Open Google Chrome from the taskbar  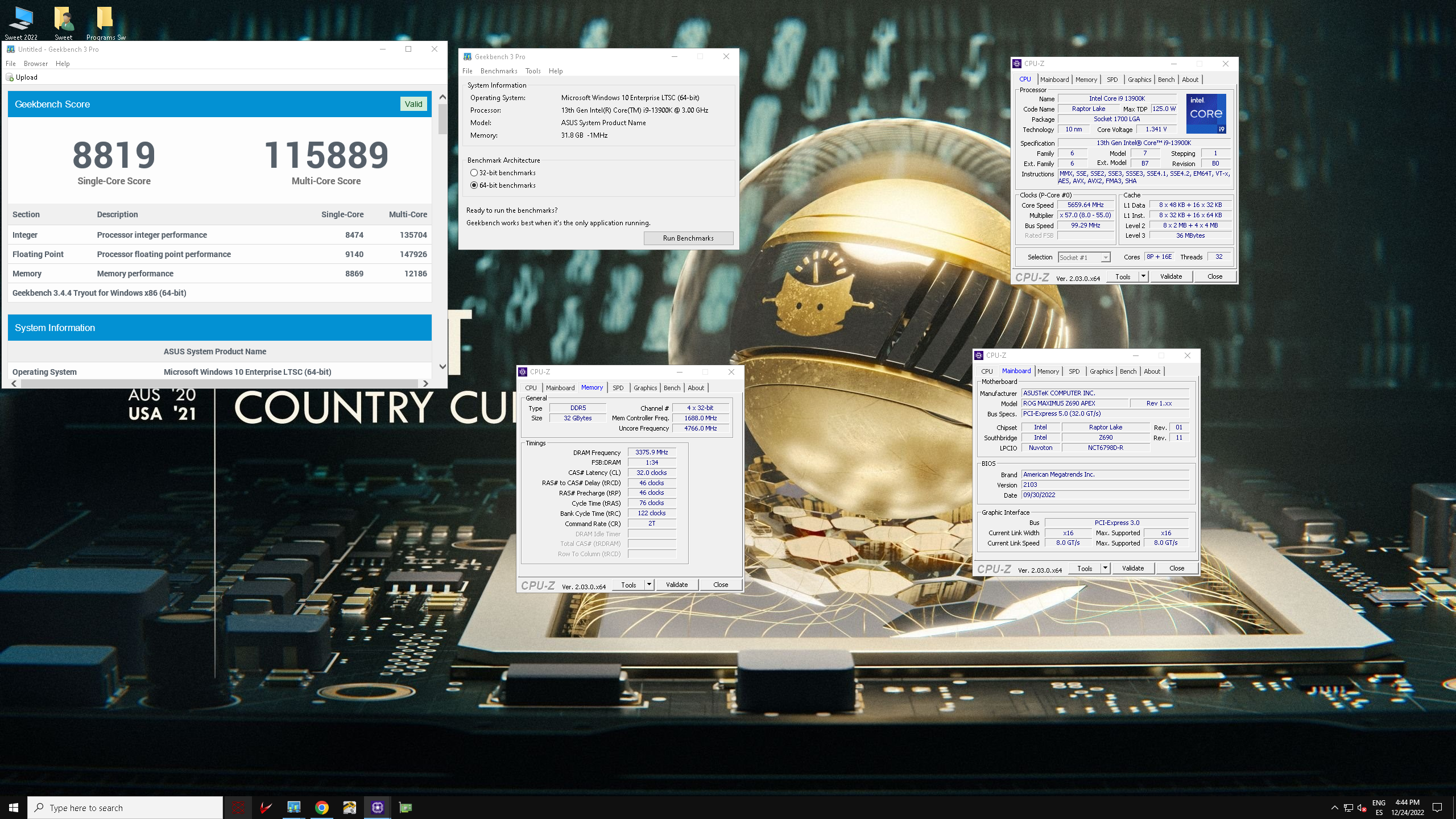pos(321,808)
